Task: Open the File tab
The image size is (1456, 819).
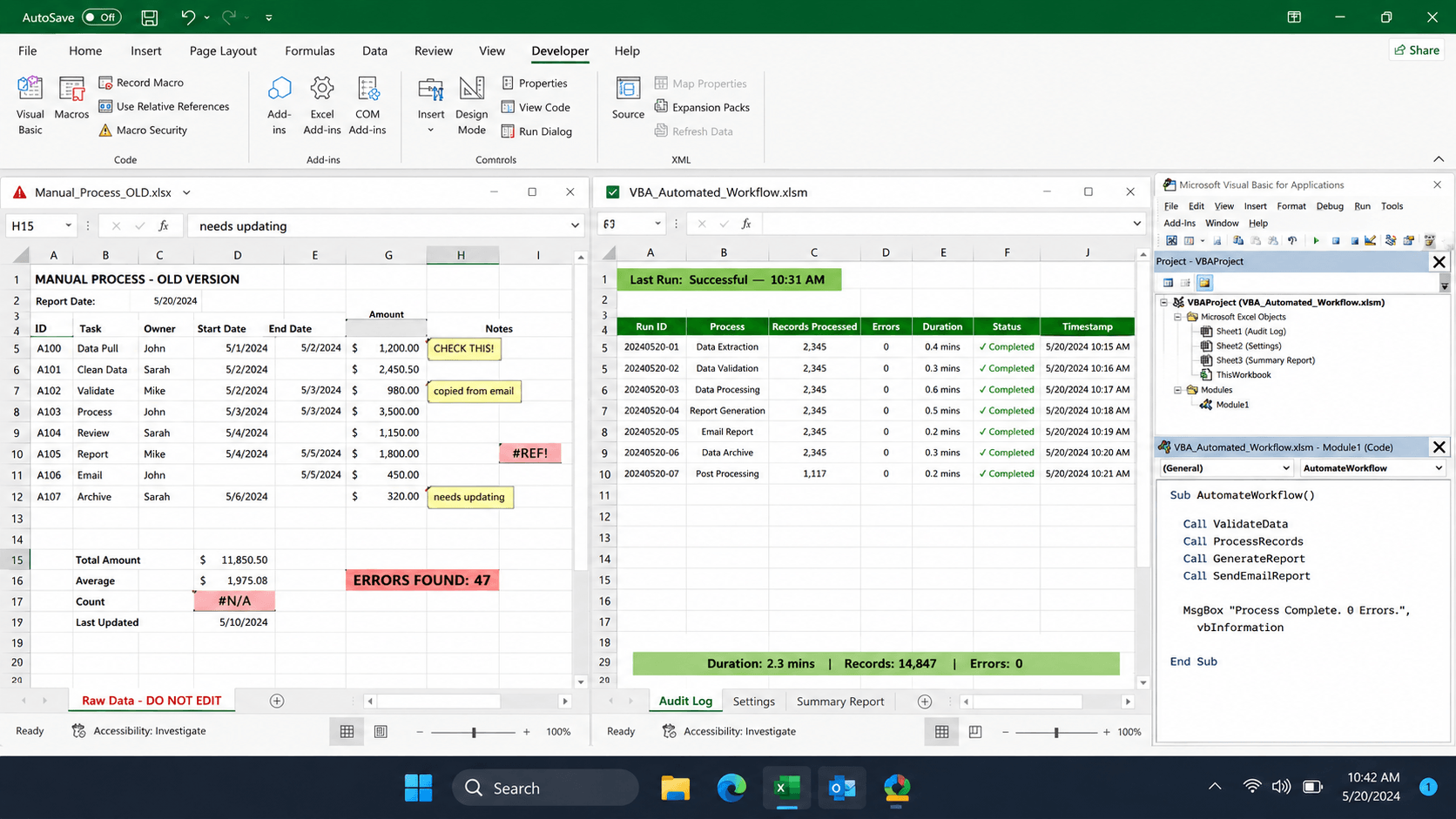Action: 28,50
